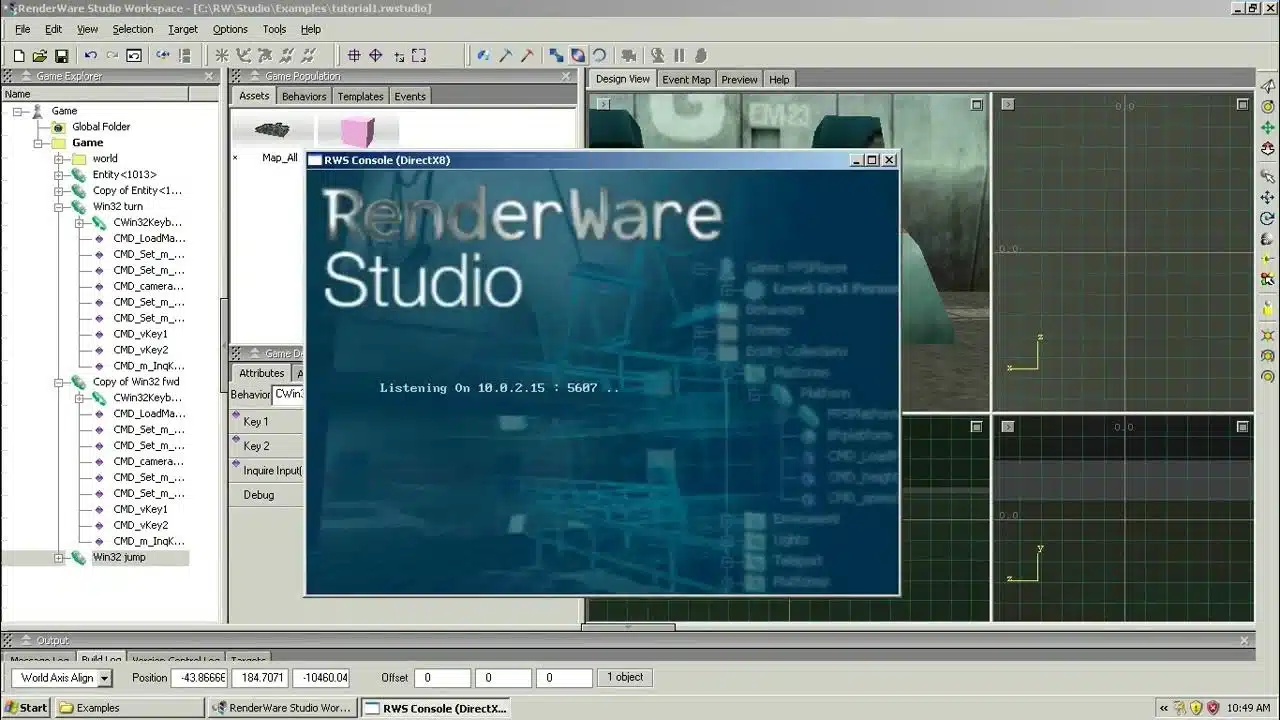Toggle maximize on bottom-right viewport pane
This screenshot has height=720, width=1280.
point(1242,427)
